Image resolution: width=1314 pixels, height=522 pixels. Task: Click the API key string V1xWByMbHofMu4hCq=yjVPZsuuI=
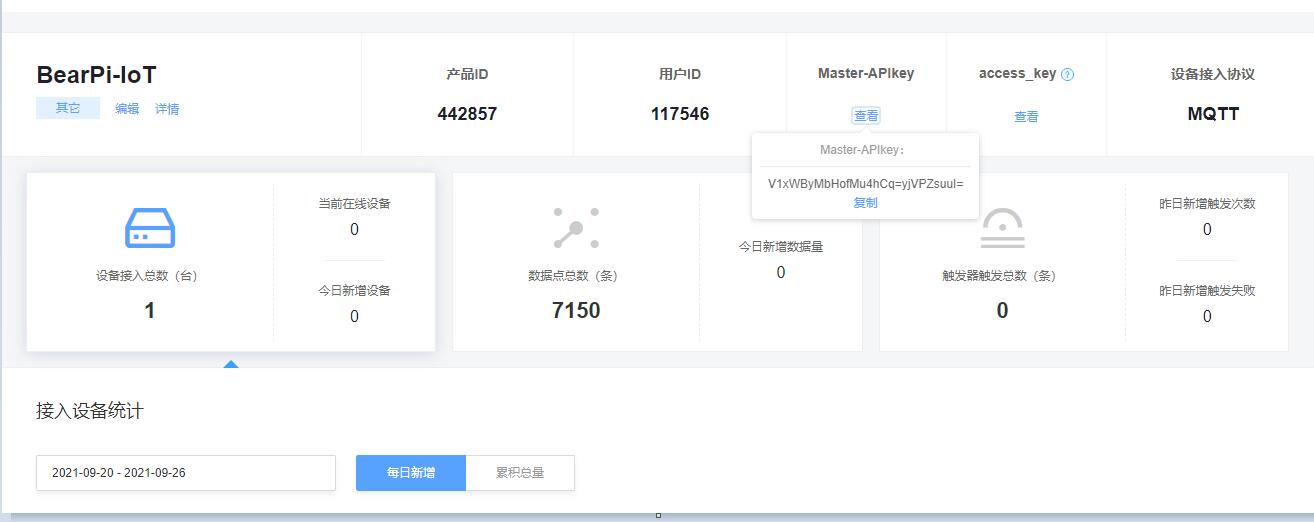click(865, 184)
